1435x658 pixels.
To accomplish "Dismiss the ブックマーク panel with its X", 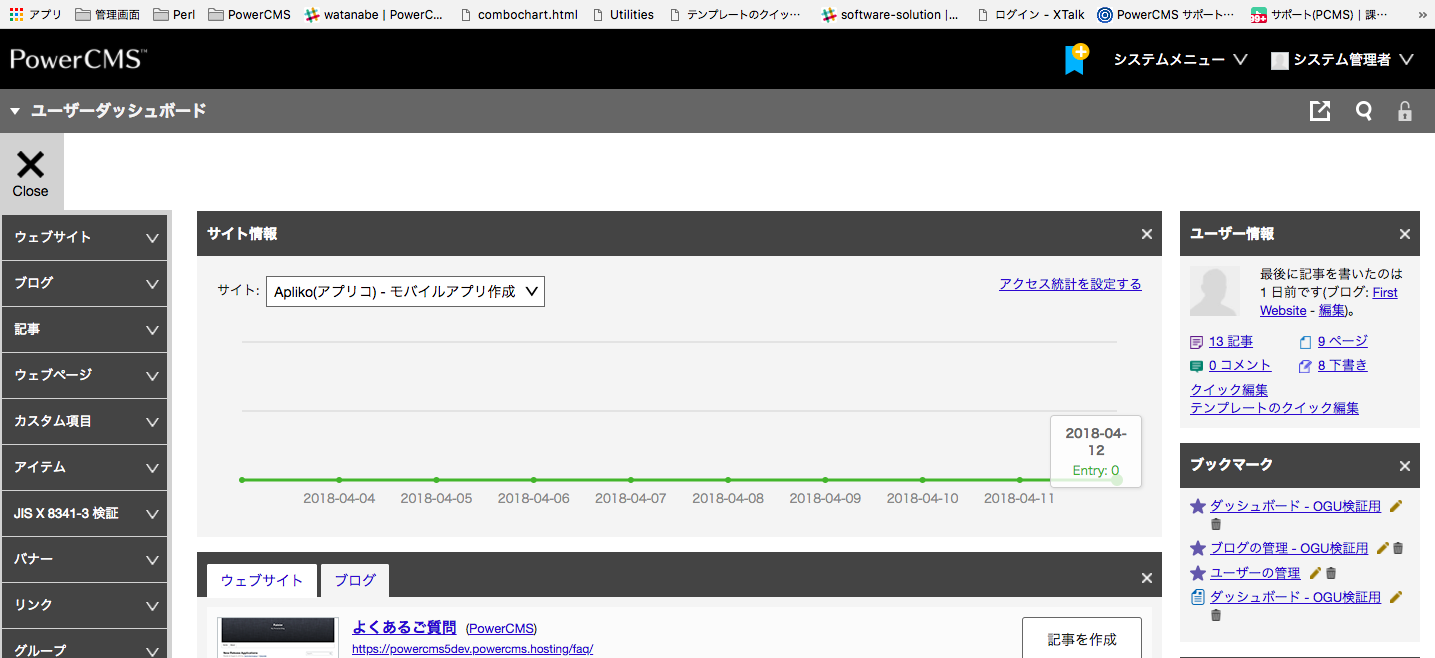I will click(x=1404, y=466).
